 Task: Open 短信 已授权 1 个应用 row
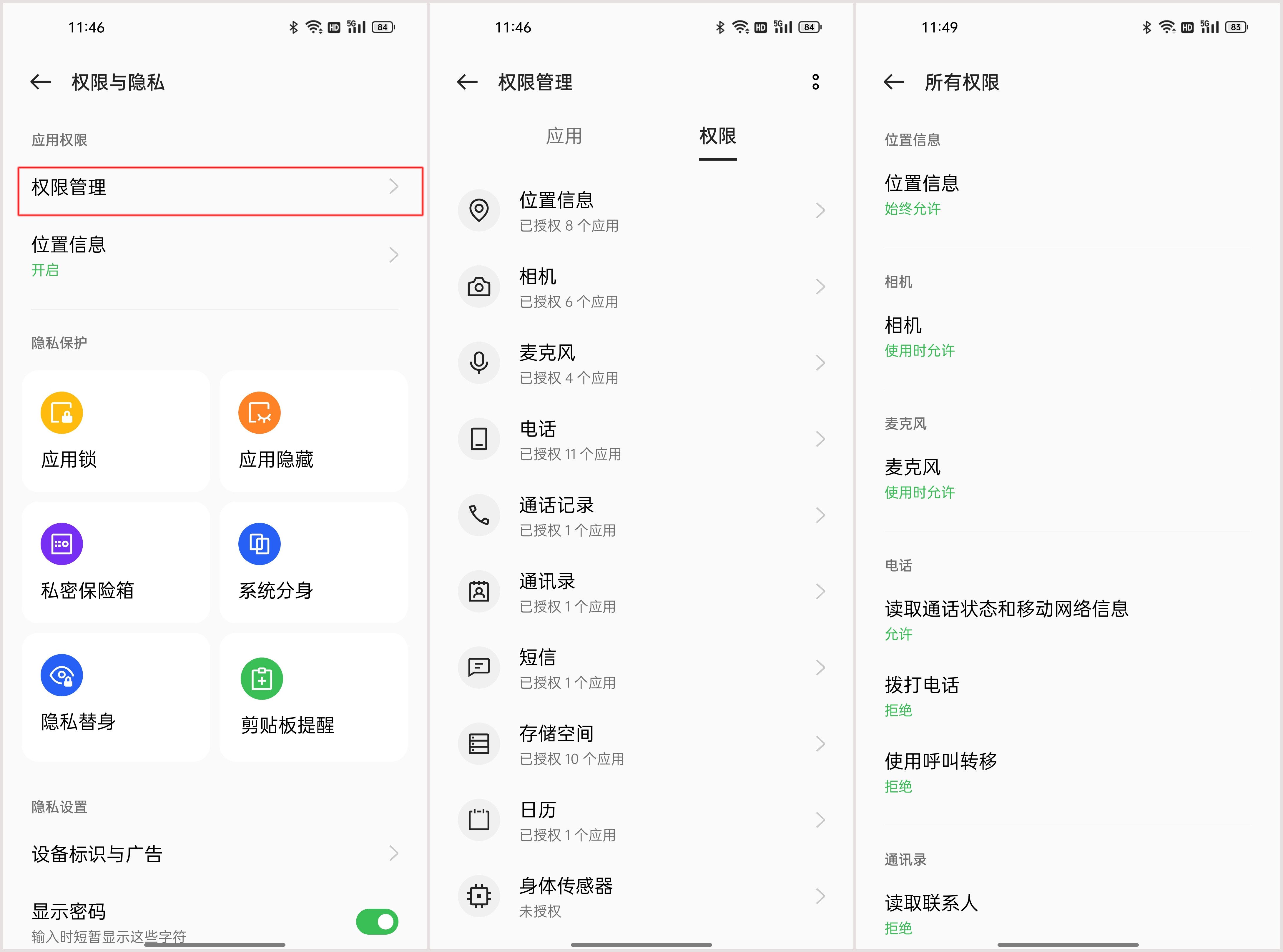[641, 667]
